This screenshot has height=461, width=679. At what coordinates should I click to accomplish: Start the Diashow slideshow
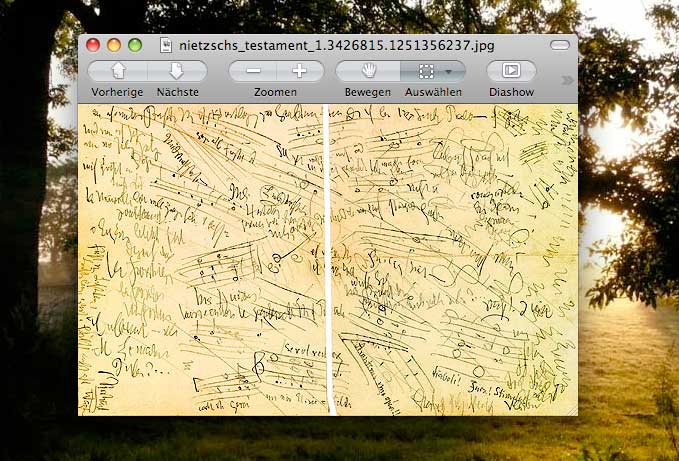pos(511,71)
